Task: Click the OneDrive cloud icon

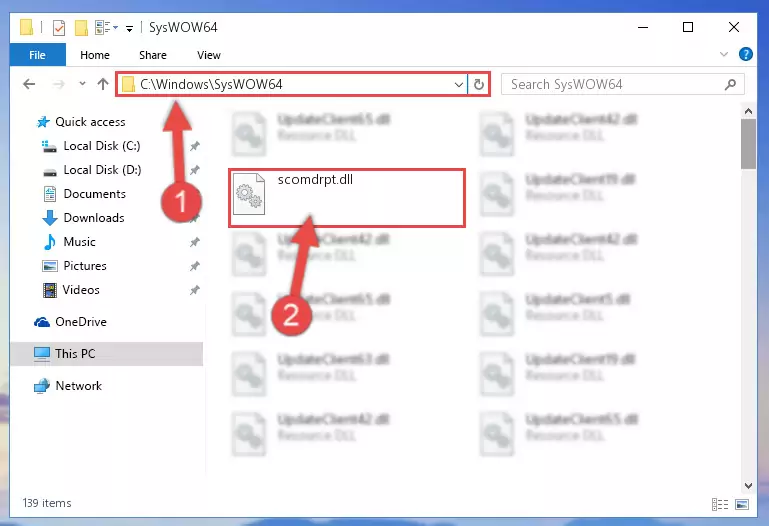Action: (42, 322)
